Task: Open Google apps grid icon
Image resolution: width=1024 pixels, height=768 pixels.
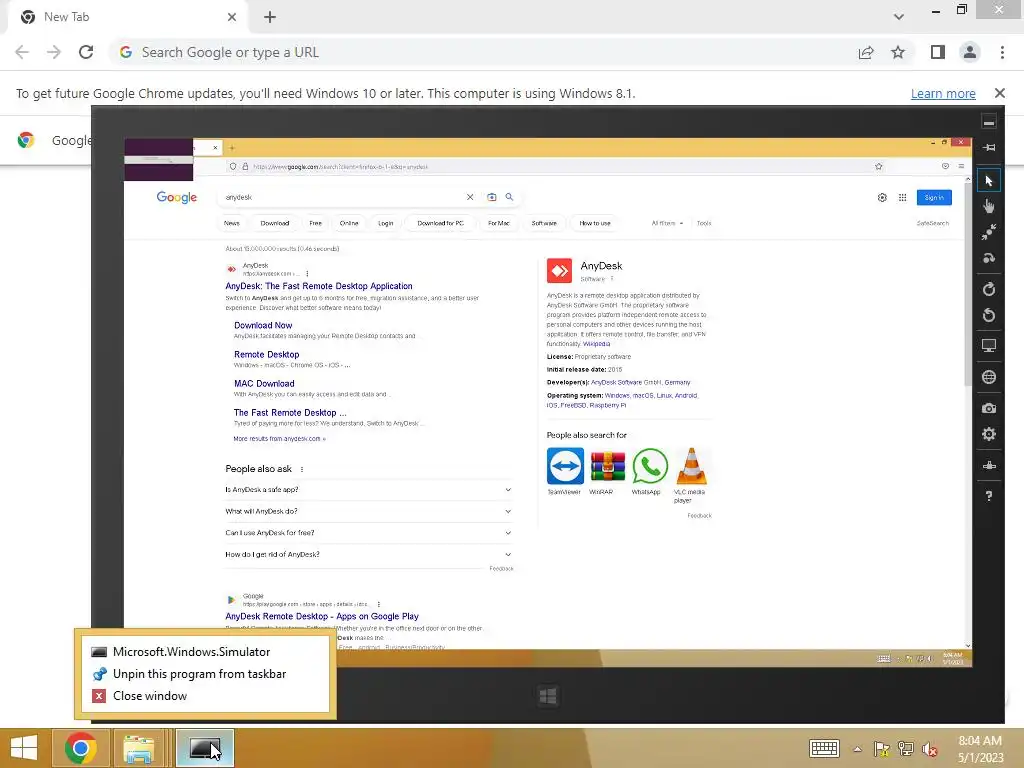Action: coord(903,197)
